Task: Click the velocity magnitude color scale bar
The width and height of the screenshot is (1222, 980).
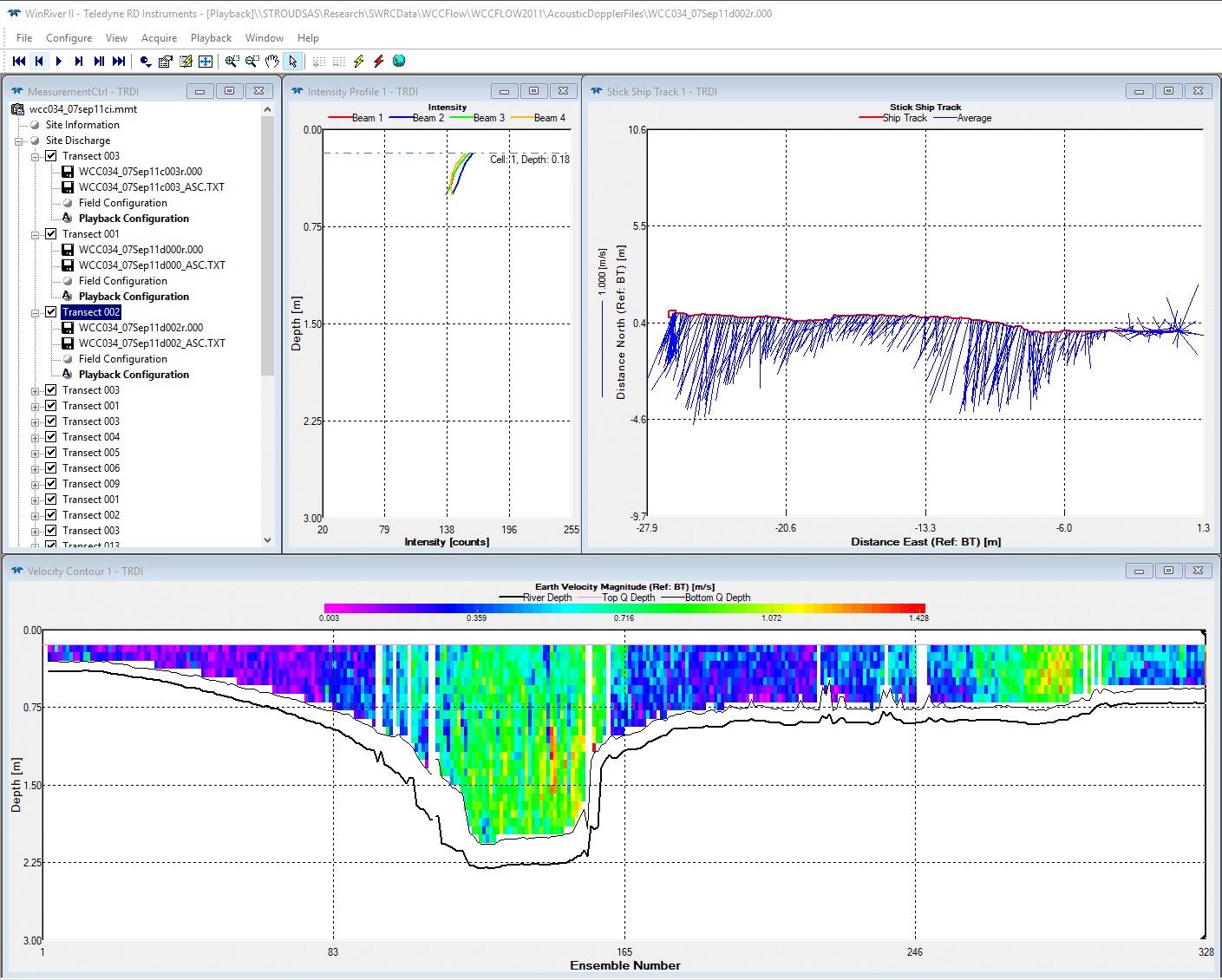Action: click(x=624, y=609)
